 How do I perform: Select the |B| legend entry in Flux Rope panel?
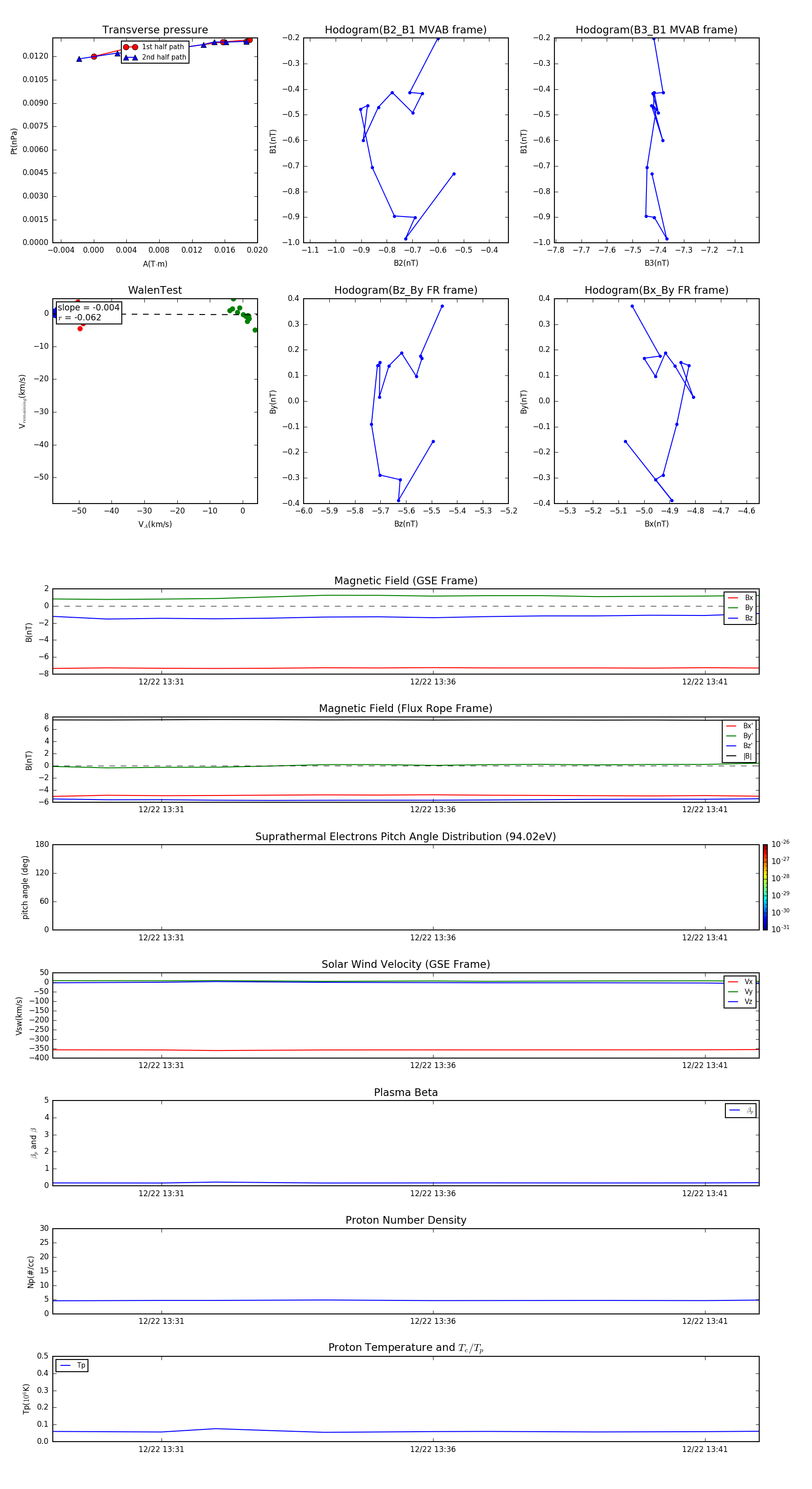coord(740,756)
